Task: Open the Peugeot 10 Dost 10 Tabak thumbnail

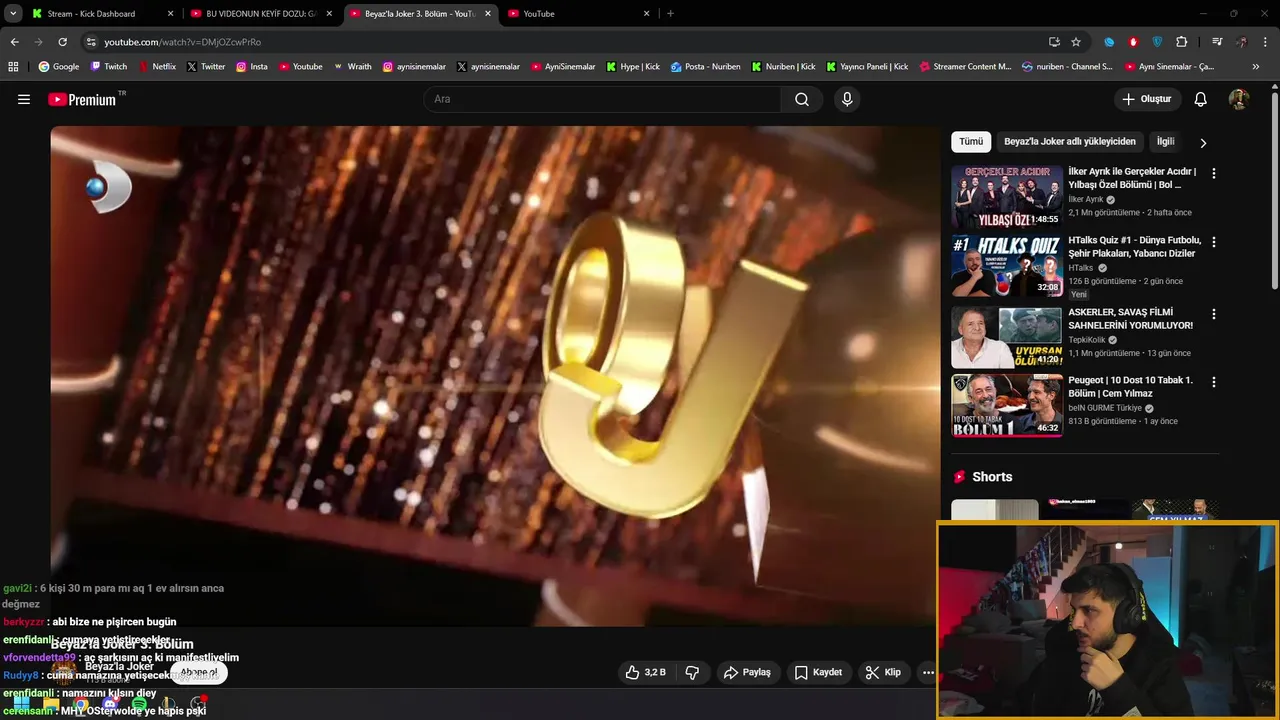Action: (x=1006, y=405)
